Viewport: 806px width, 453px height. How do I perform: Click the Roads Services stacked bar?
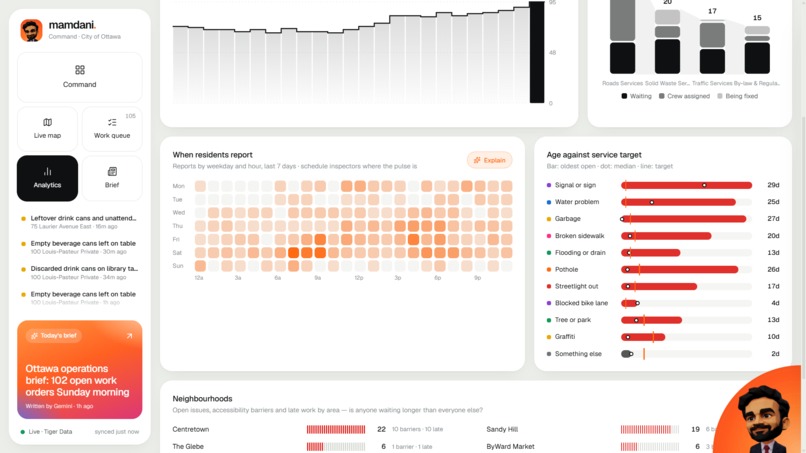pos(622,37)
